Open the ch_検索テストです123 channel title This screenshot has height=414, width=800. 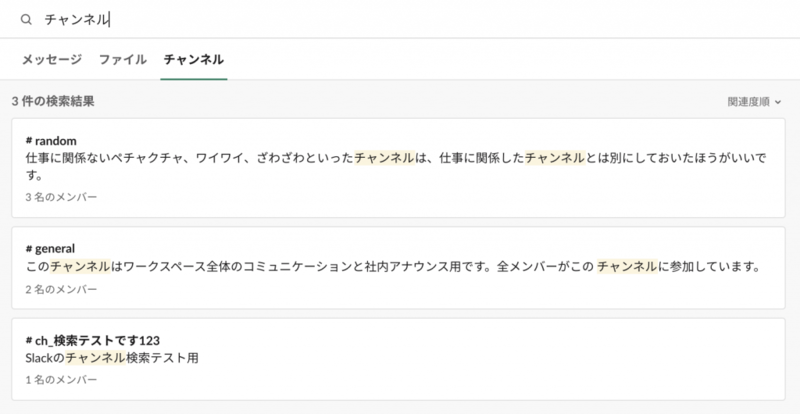(x=97, y=340)
